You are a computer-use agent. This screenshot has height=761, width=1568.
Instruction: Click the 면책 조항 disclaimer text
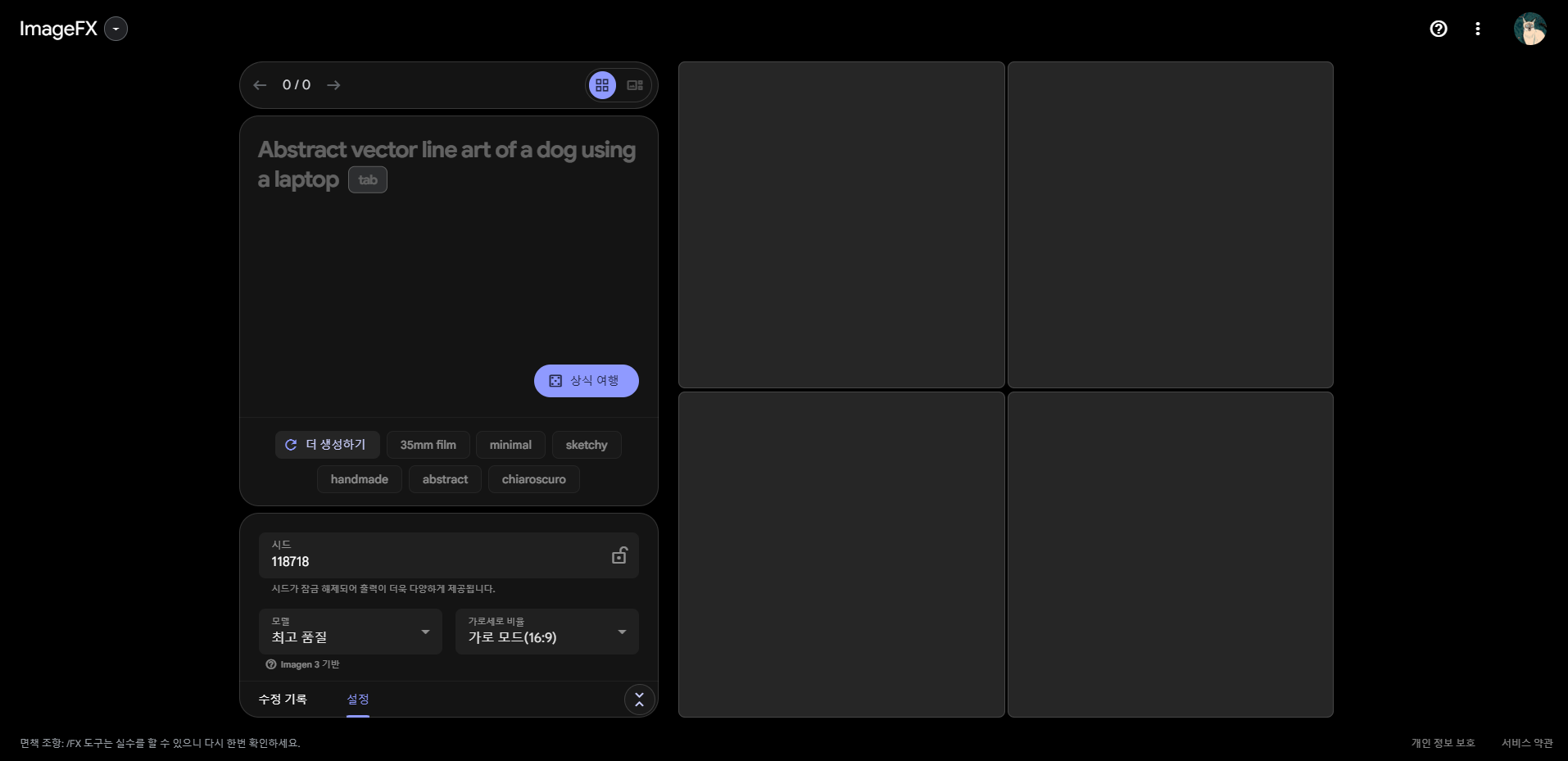click(160, 743)
